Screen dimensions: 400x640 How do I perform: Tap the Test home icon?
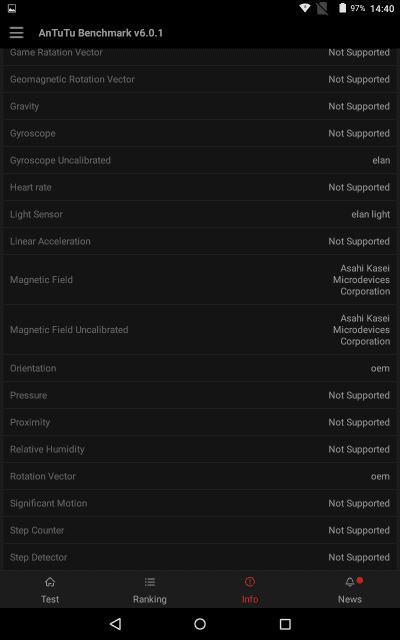50,582
